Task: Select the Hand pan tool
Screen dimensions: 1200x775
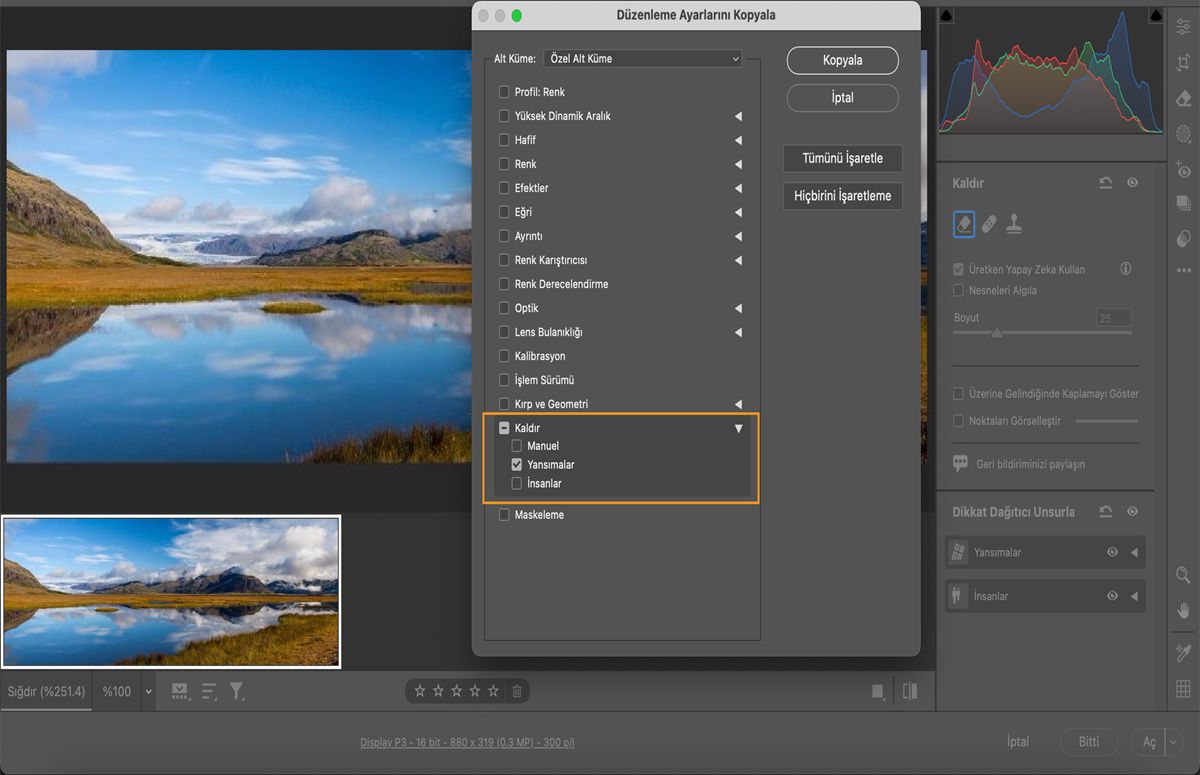Action: click(x=1184, y=610)
